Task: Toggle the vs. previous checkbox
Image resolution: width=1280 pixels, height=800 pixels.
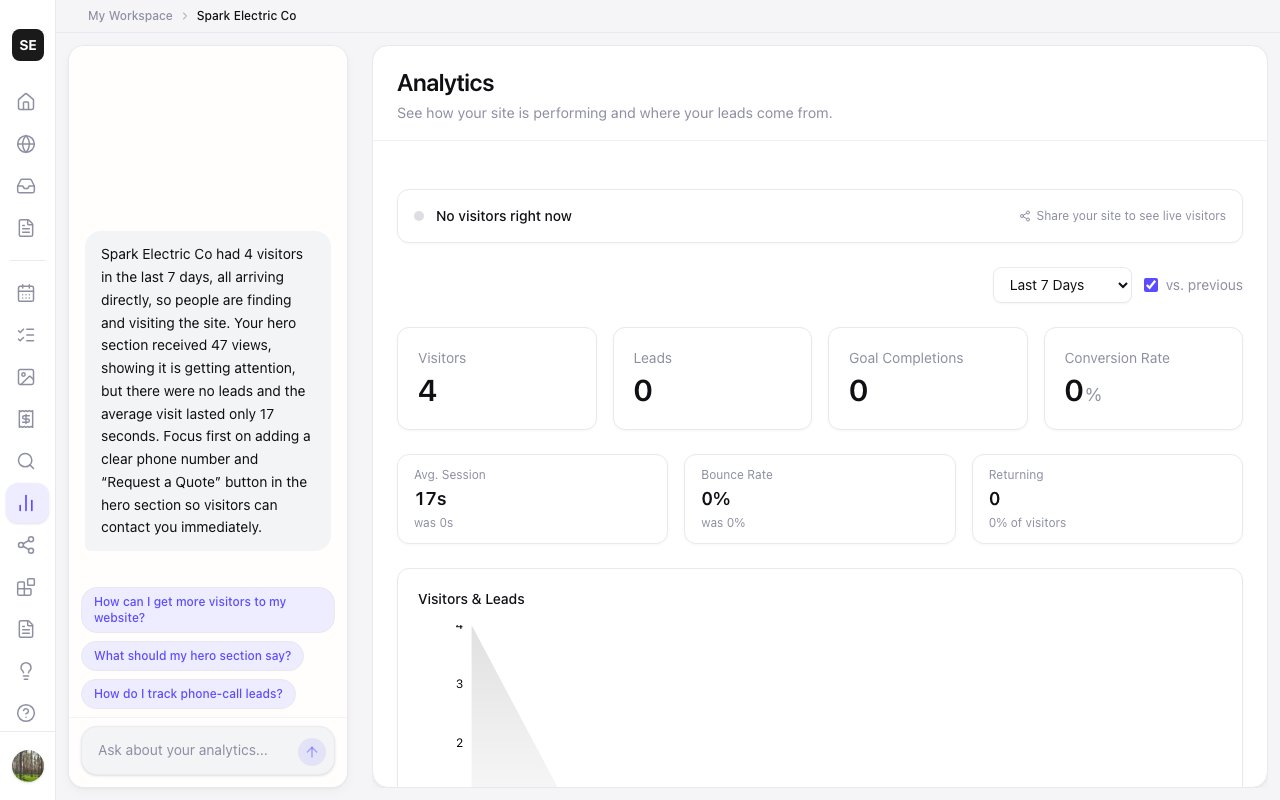Action: click(1151, 285)
